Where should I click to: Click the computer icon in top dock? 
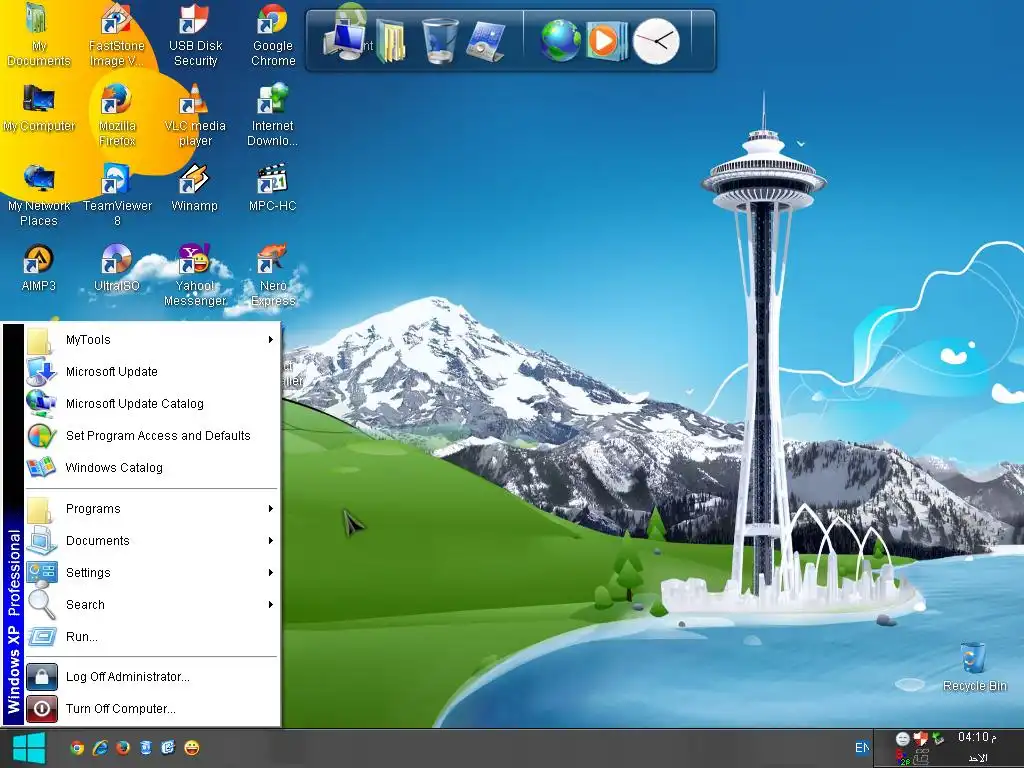point(345,40)
